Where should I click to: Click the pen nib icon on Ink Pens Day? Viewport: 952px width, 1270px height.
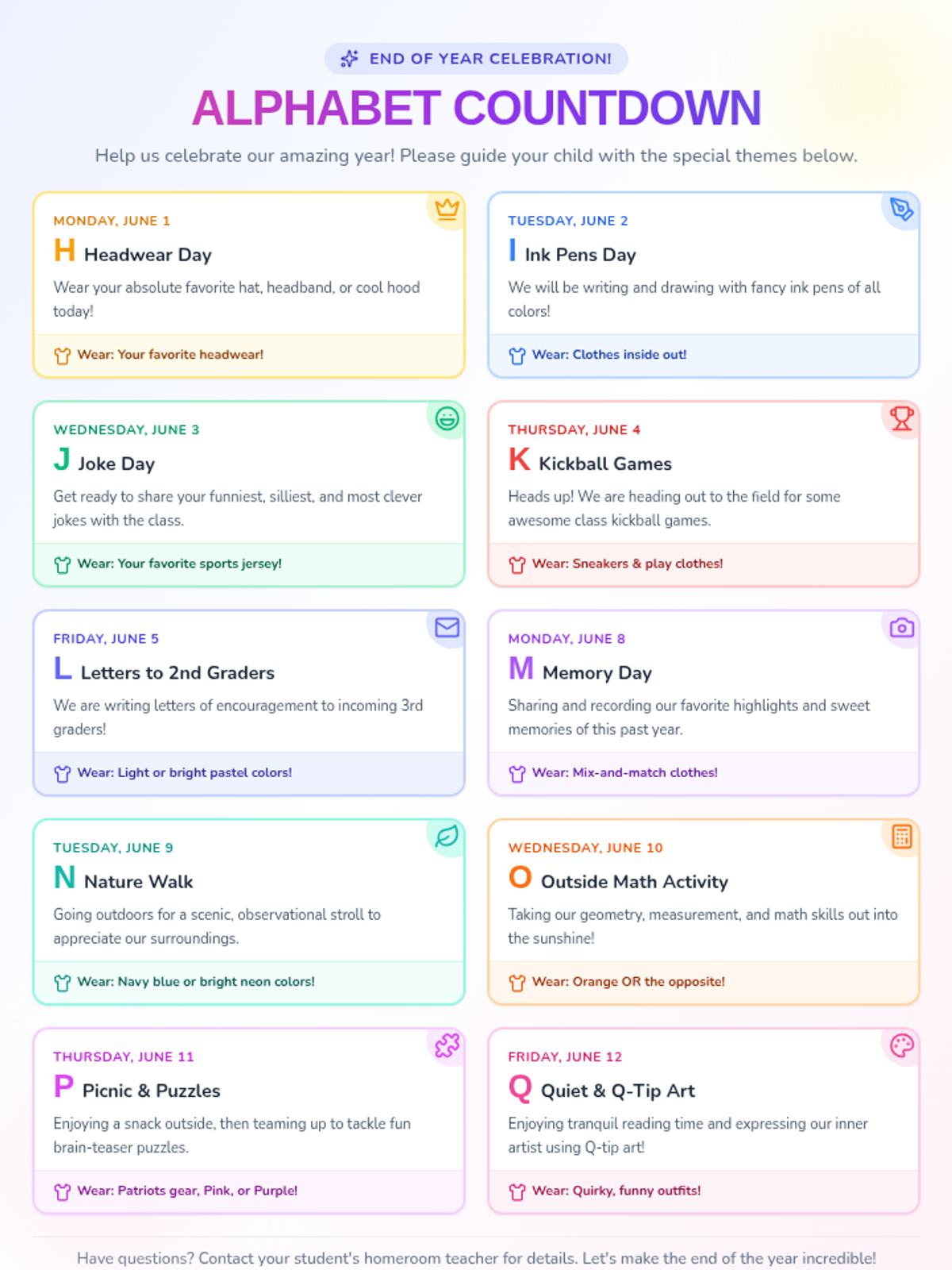tap(902, 209)
